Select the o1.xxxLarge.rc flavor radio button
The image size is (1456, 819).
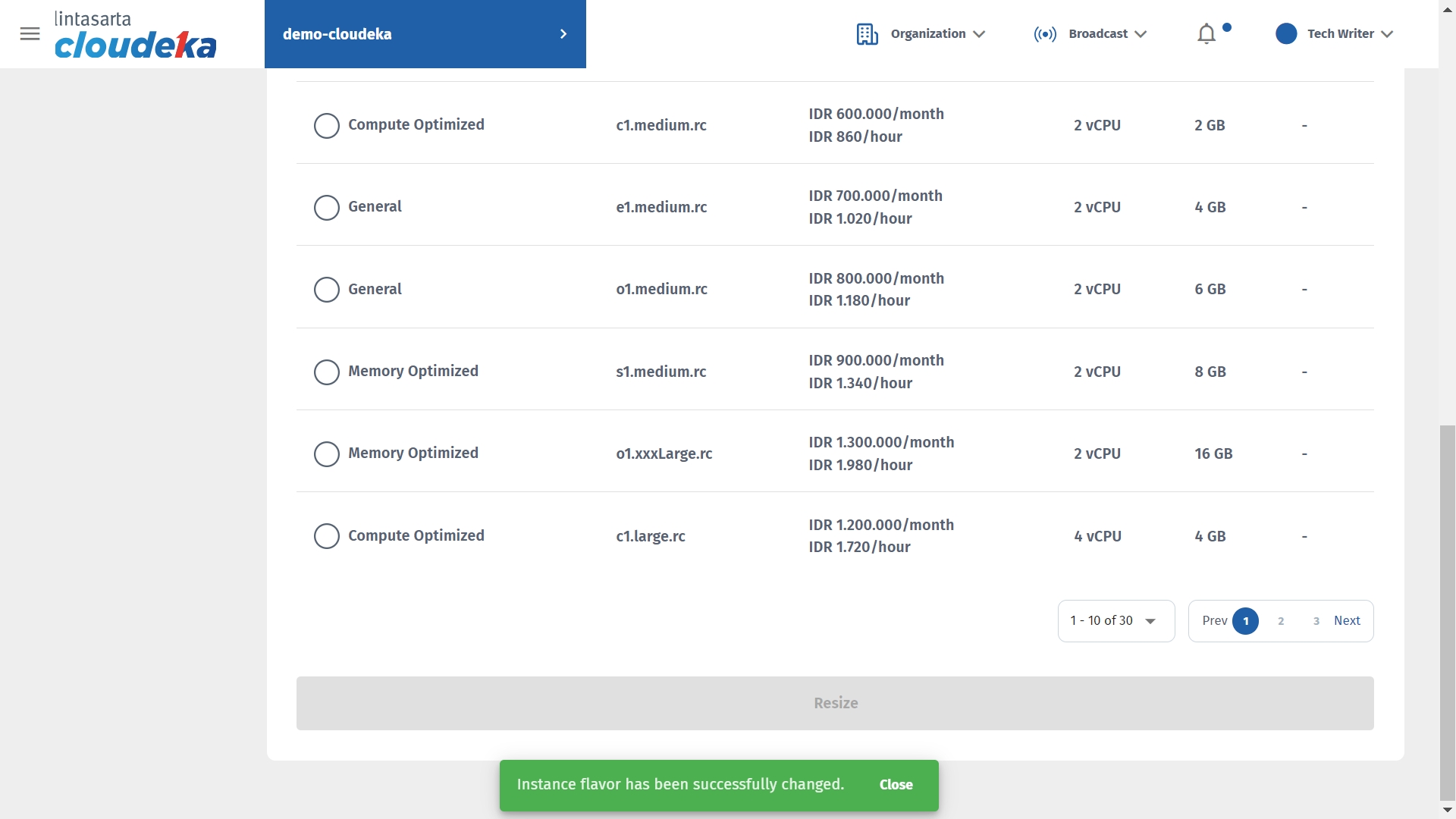click(326, 453)
